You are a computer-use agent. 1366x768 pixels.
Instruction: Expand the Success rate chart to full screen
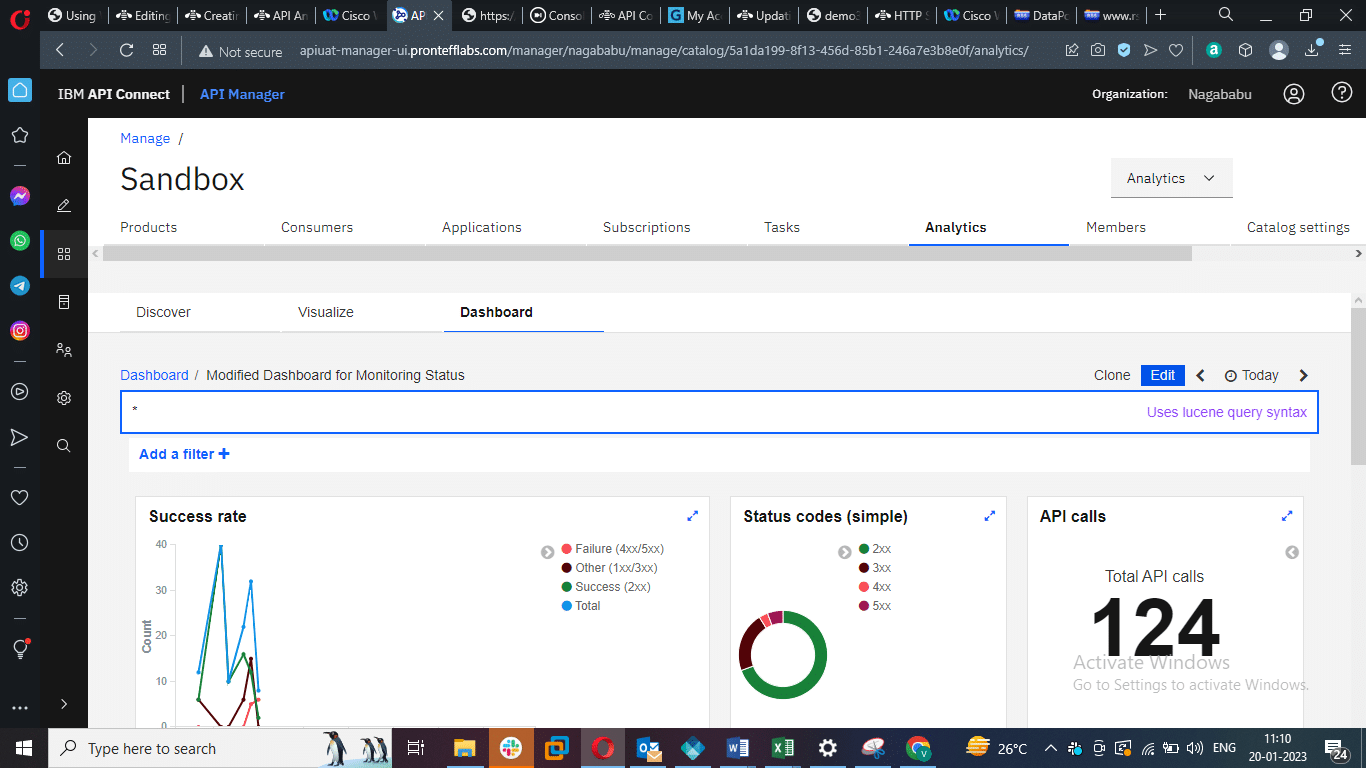(x=692, y=516)
